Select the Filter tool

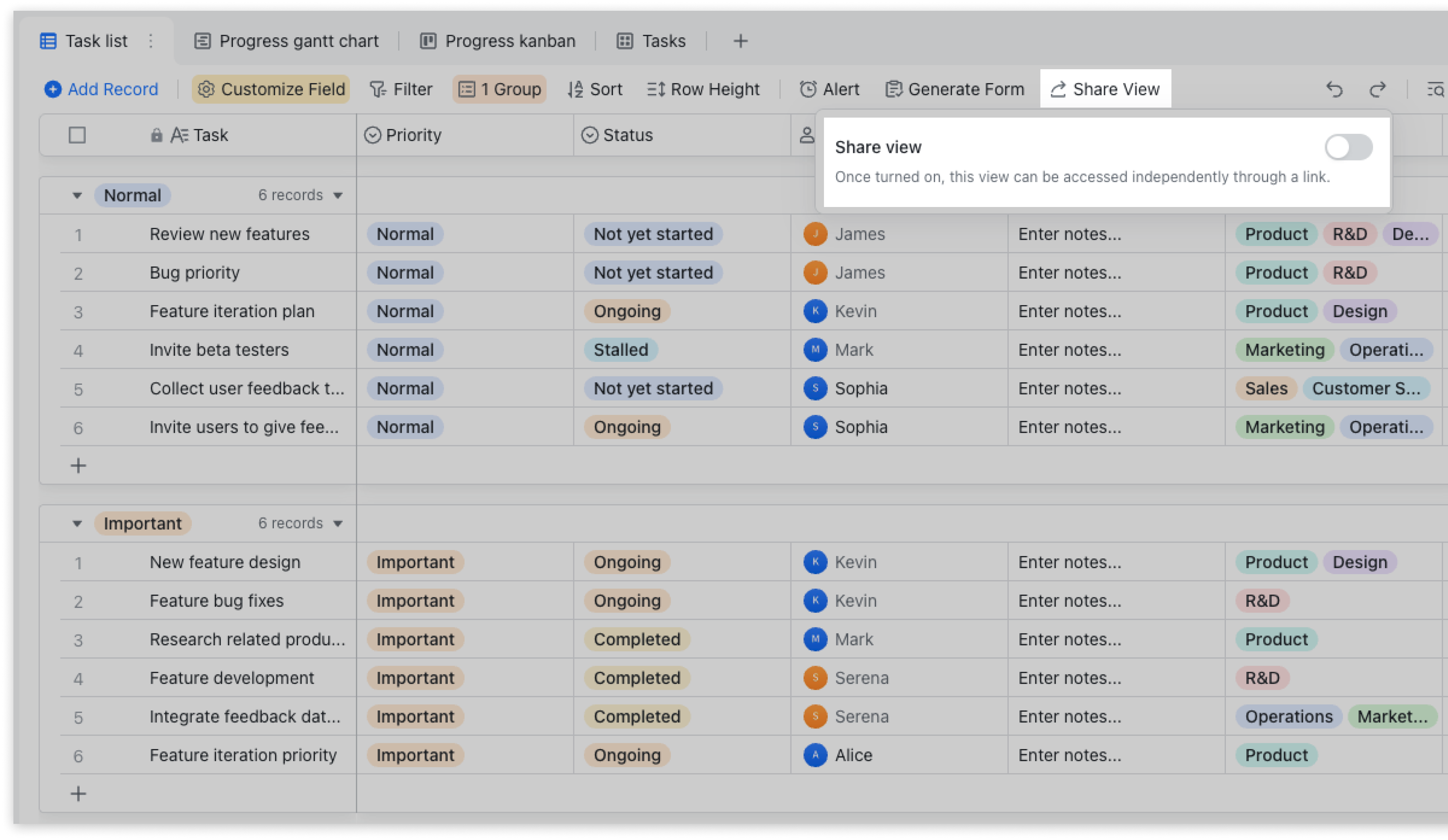pos(401,89)
